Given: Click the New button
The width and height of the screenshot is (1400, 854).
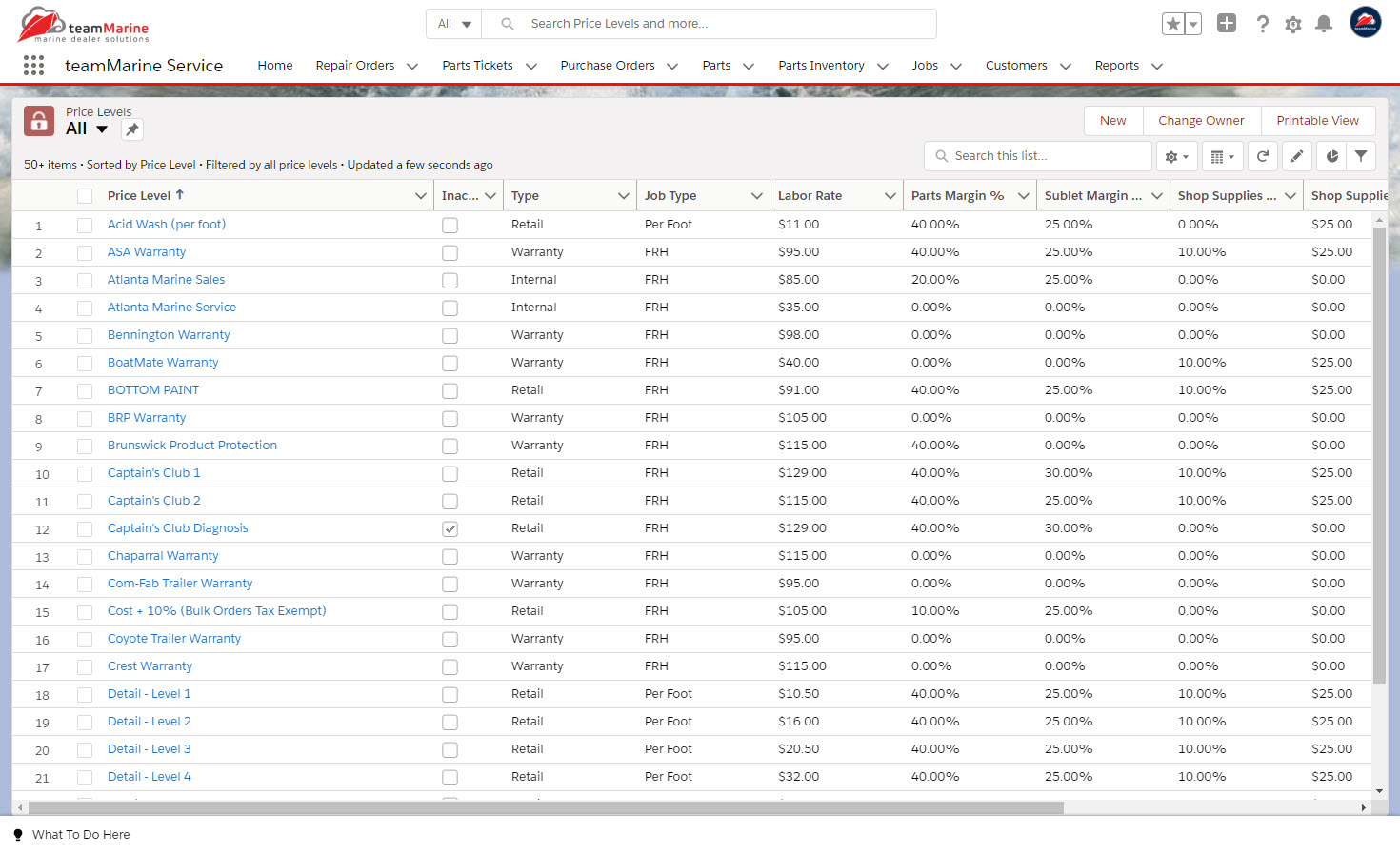Looking at the screenshot, I should pos(1112,121).
